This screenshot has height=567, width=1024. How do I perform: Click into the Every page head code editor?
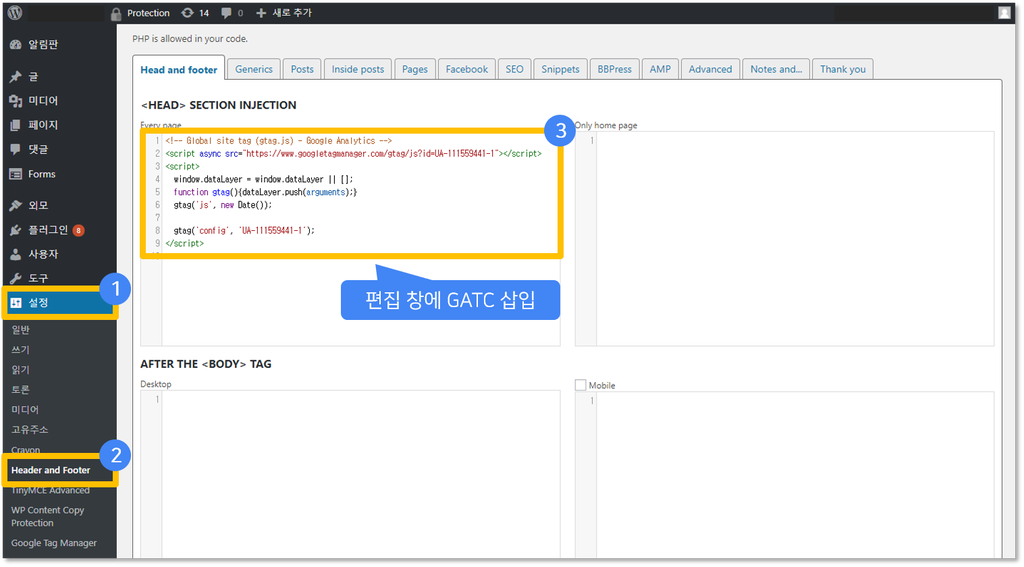(351, 238)
